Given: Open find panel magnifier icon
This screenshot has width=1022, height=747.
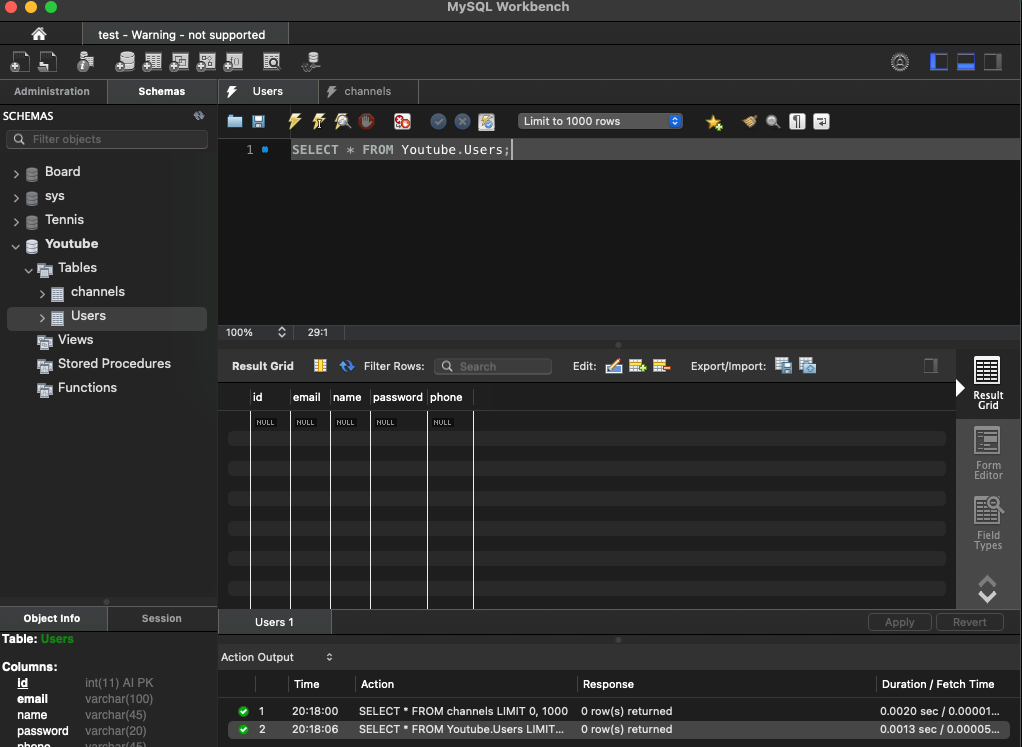Looking at the screenshot, I should point(773,121).
